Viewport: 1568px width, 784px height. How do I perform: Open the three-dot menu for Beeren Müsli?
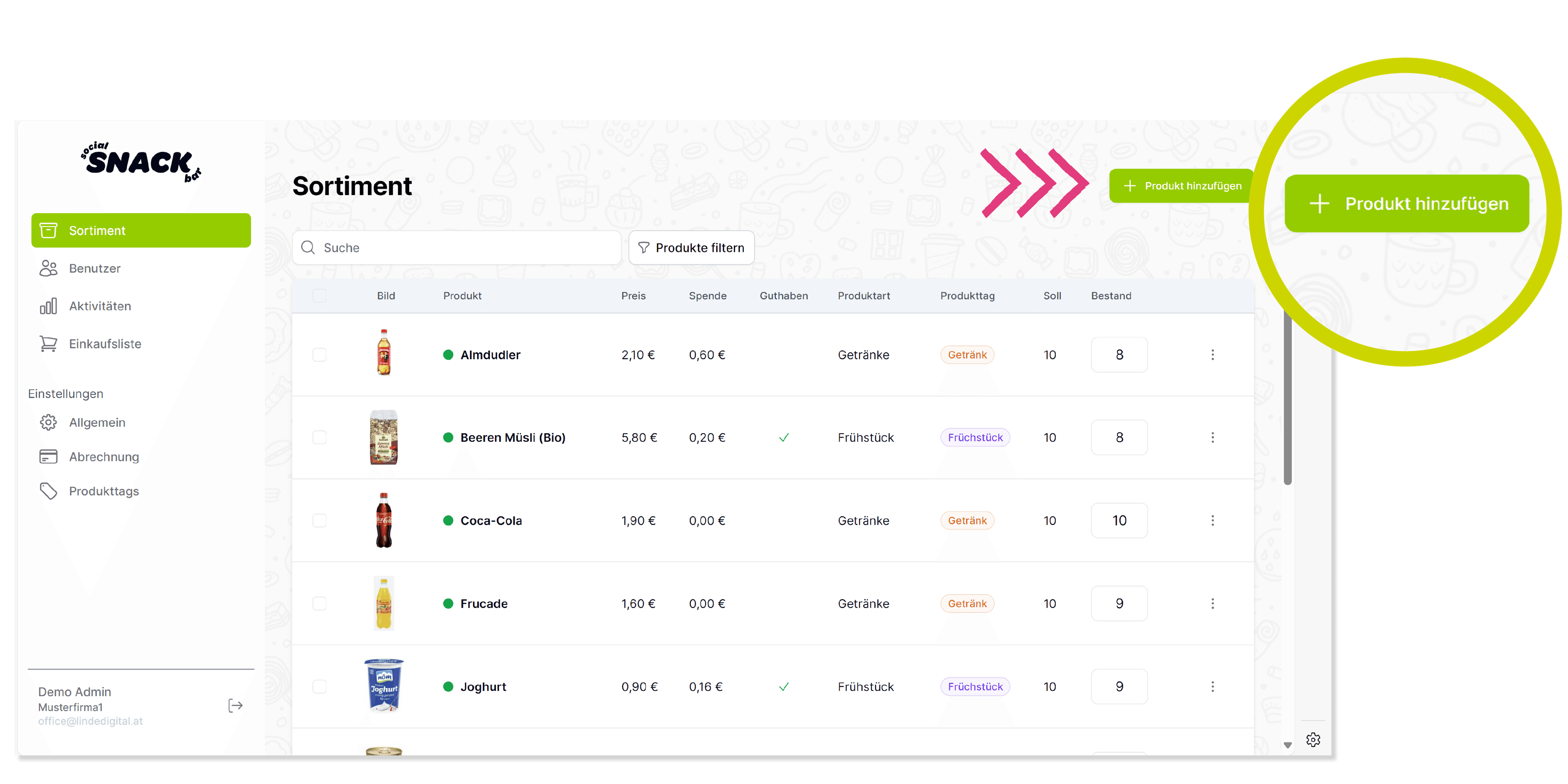tap(1212, 438)
